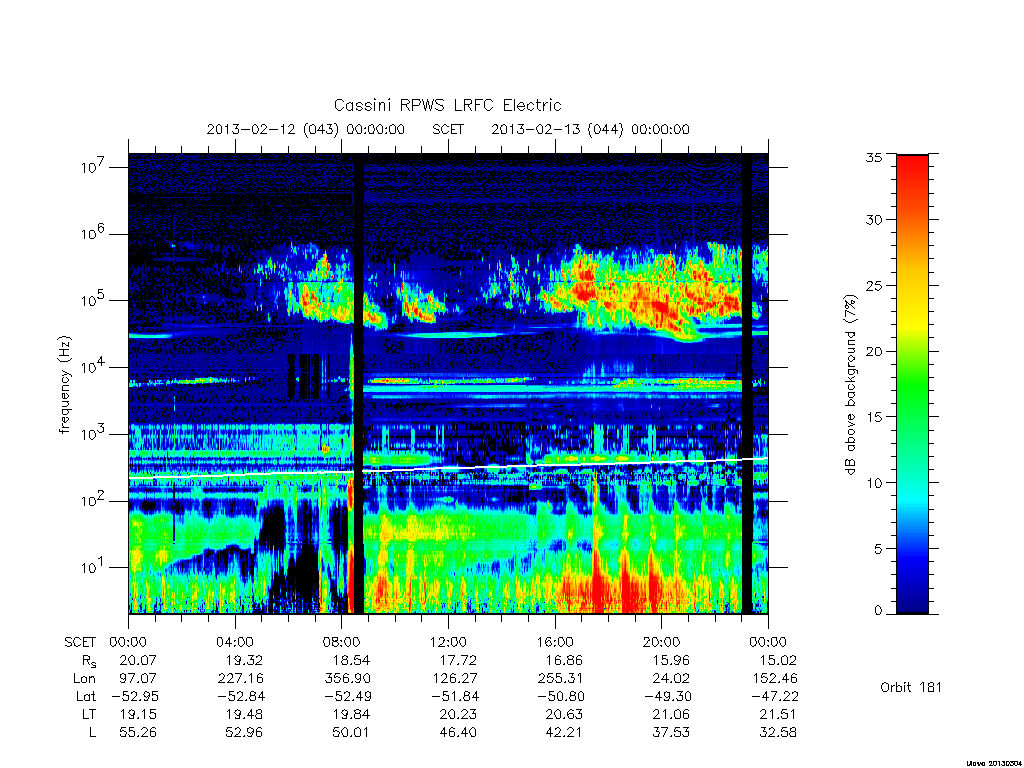
Task: Click the green middle of the color bar
Action: click(912, 385)
